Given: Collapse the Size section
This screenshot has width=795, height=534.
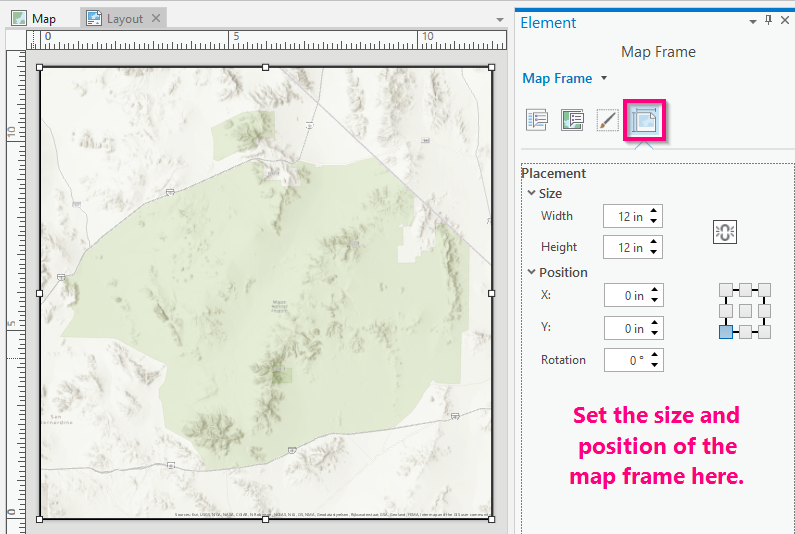Looking at the screenshot, I should [x=531, y=193].
